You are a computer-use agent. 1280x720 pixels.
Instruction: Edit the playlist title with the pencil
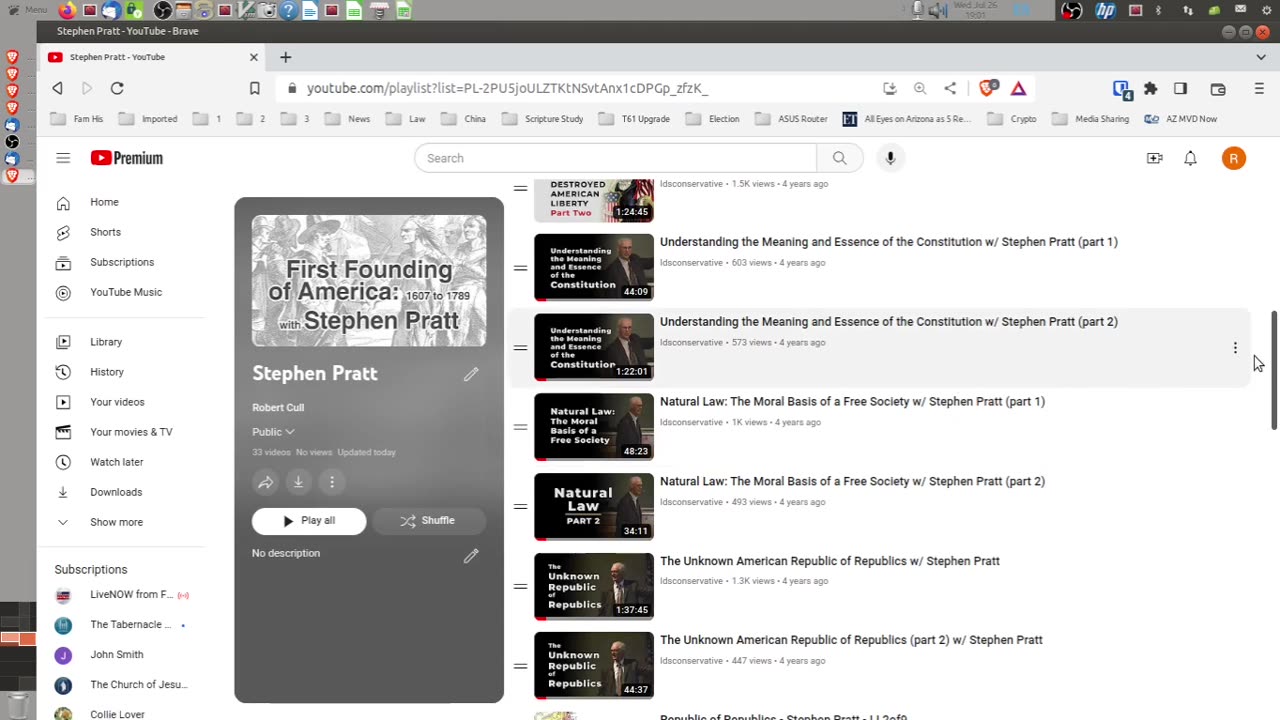(471, 374)
